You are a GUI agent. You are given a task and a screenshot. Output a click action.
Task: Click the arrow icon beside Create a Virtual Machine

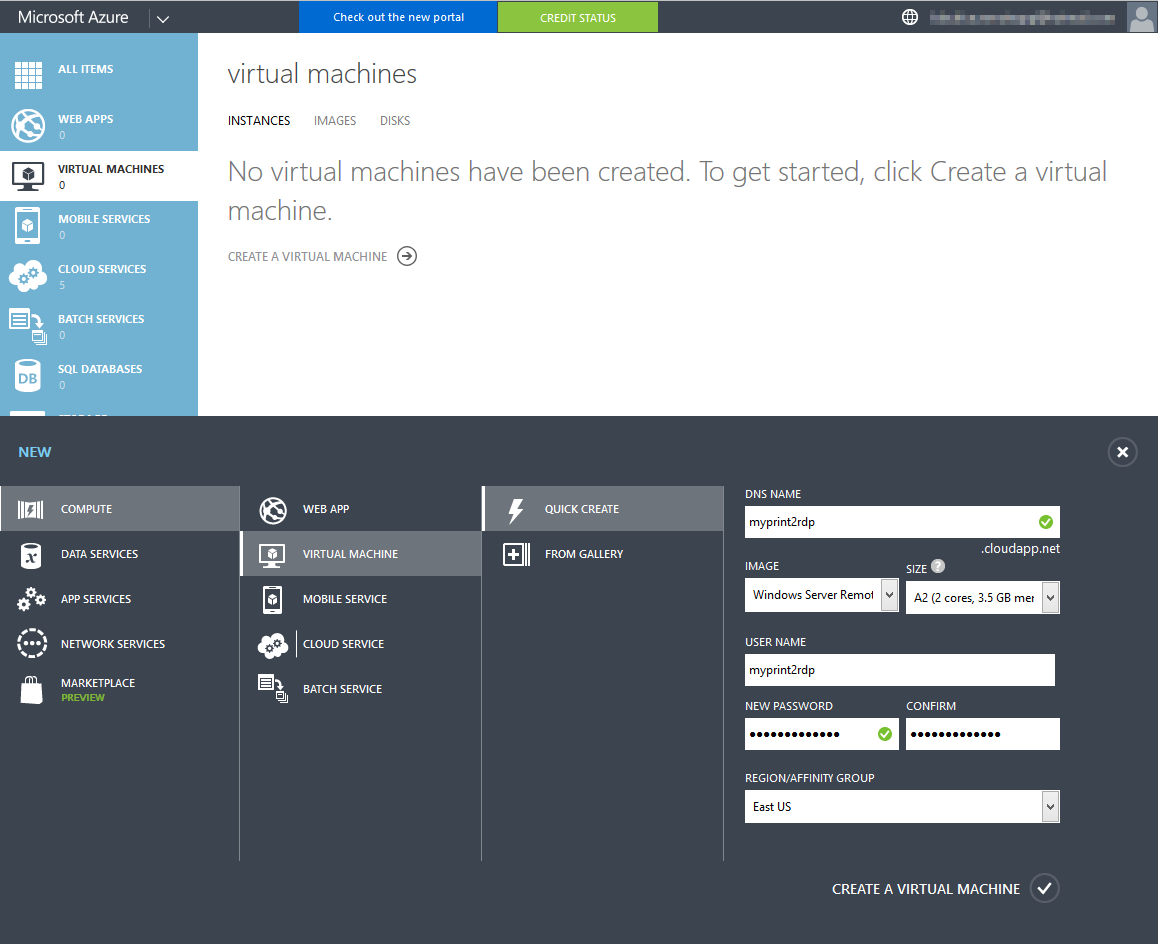tap(407, 256)
